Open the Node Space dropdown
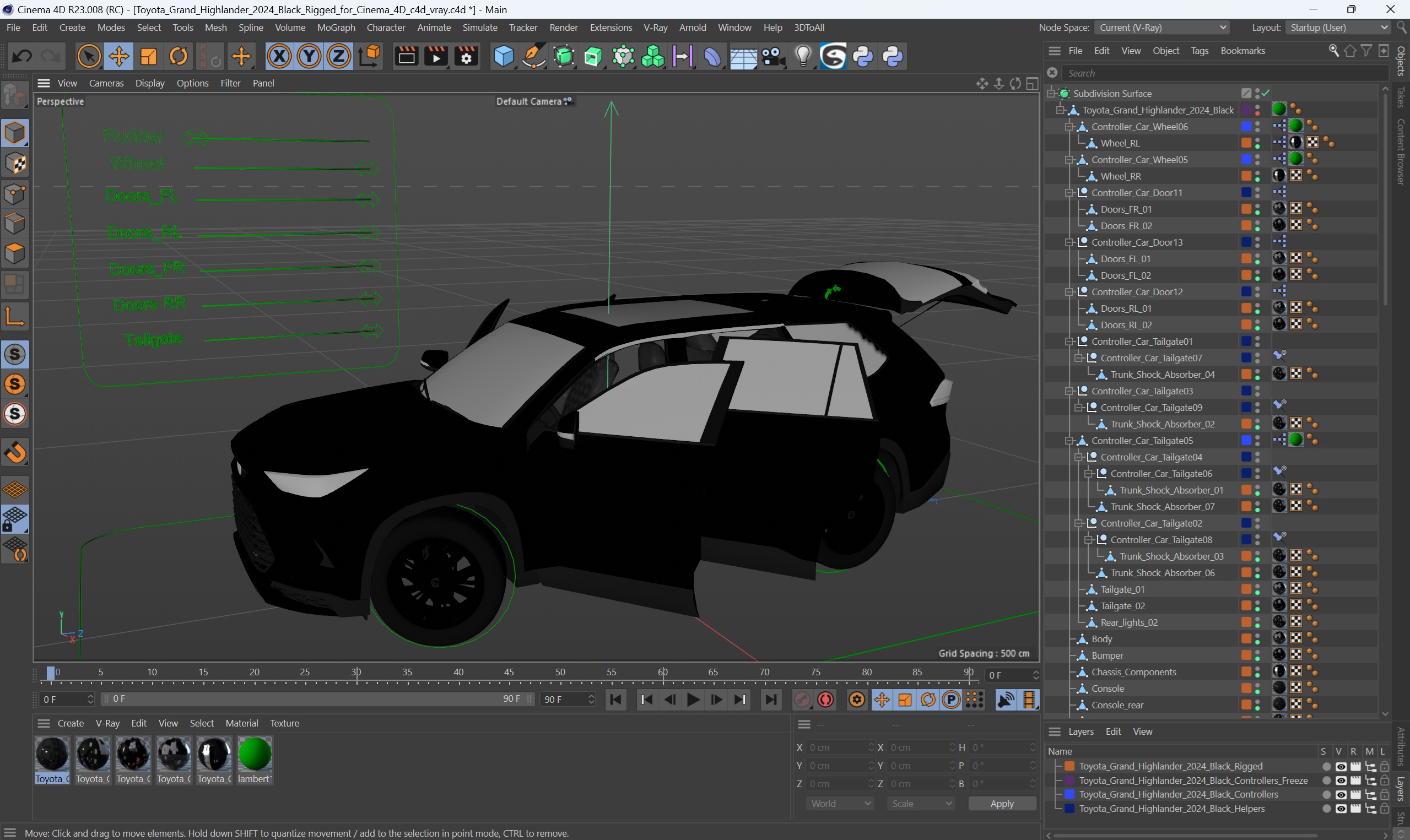Screen dimensions: 1410x840 point(1162,27)
